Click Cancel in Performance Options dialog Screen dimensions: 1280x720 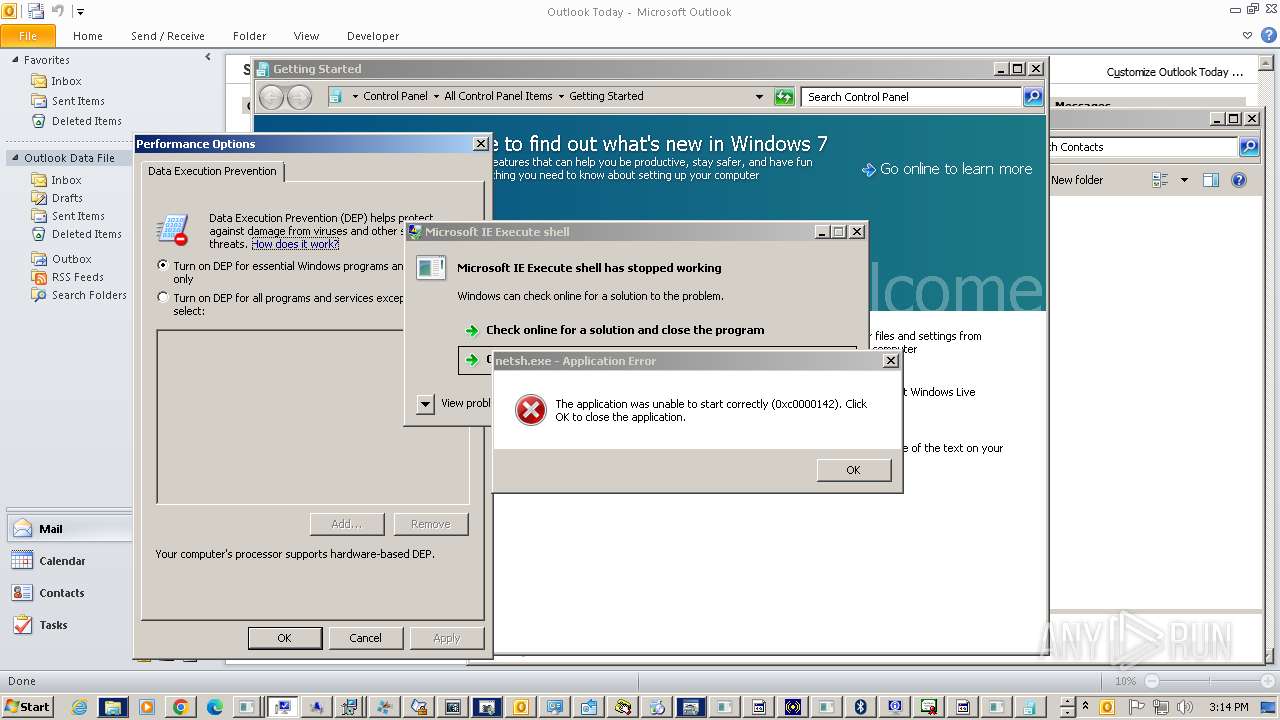point(365,638)
